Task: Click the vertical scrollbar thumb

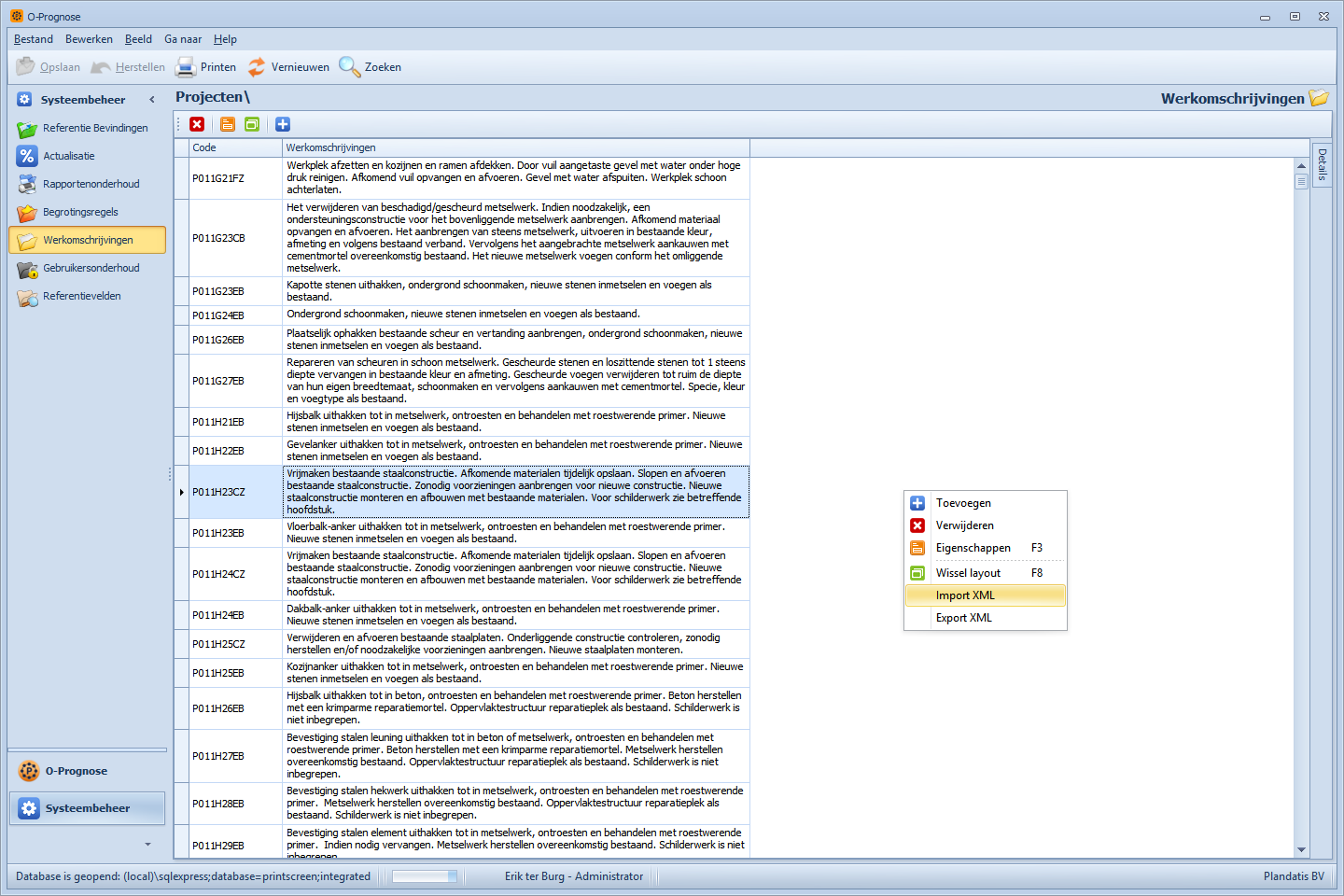Action: pos(1301,182)
